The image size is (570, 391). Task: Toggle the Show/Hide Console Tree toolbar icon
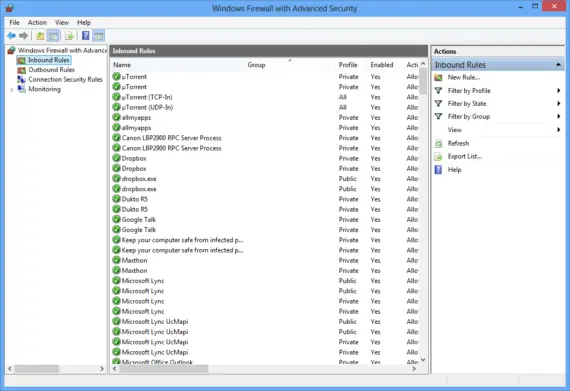pos(53,36)
